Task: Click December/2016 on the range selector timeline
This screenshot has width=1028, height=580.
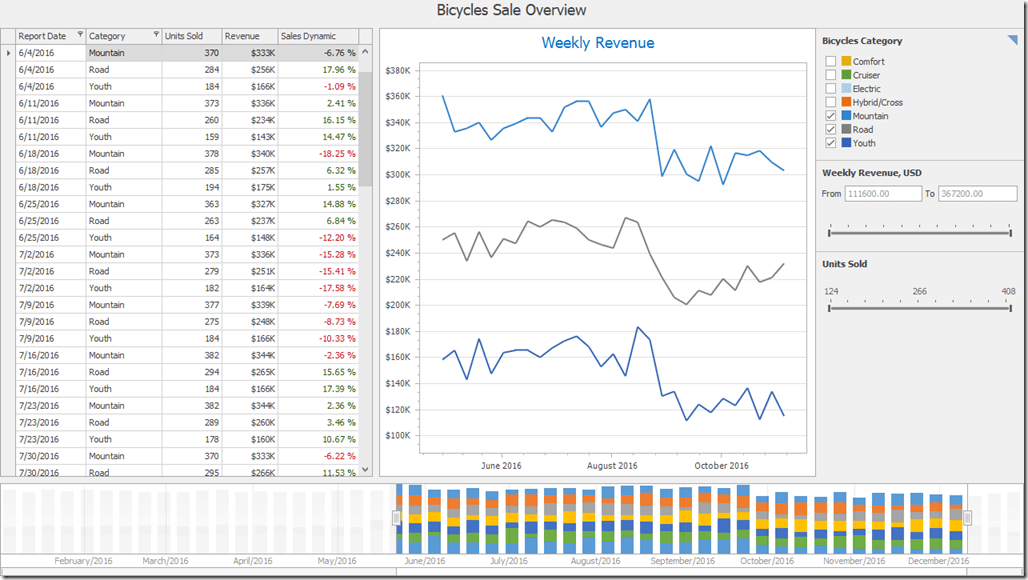Action: pyautogui.click(x=938, y=561)
